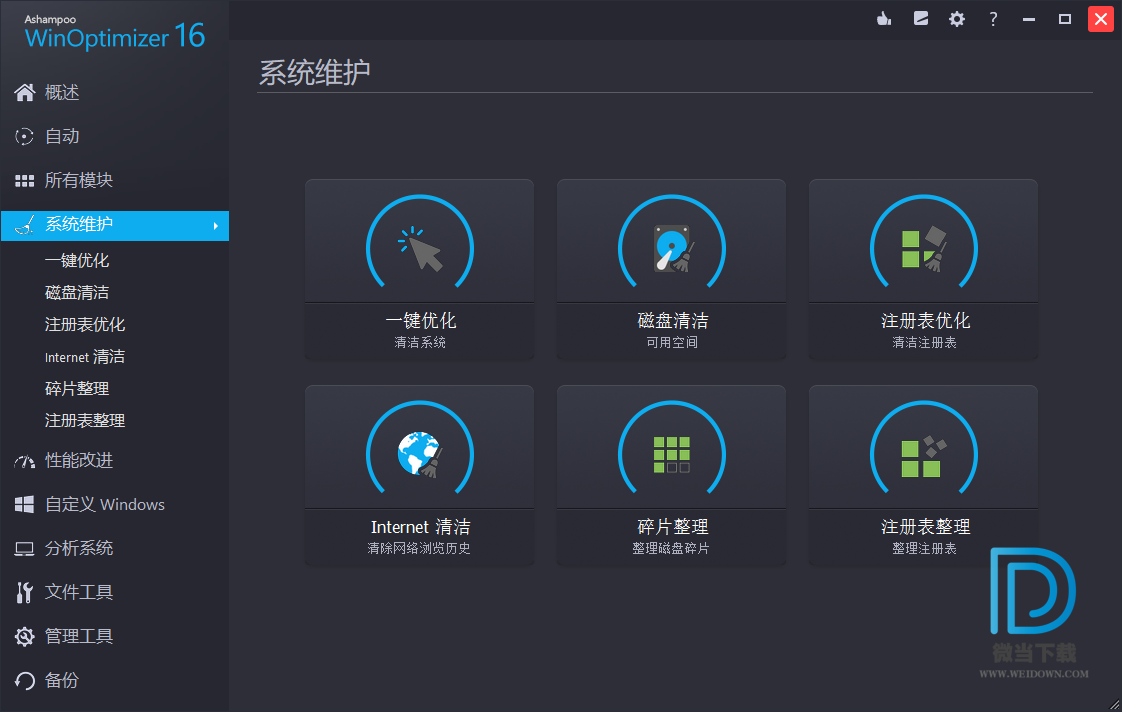Choose 磁盘清洁 submenu entry
The width and height of the screenshot is (1122, 712).
point(77,293)
